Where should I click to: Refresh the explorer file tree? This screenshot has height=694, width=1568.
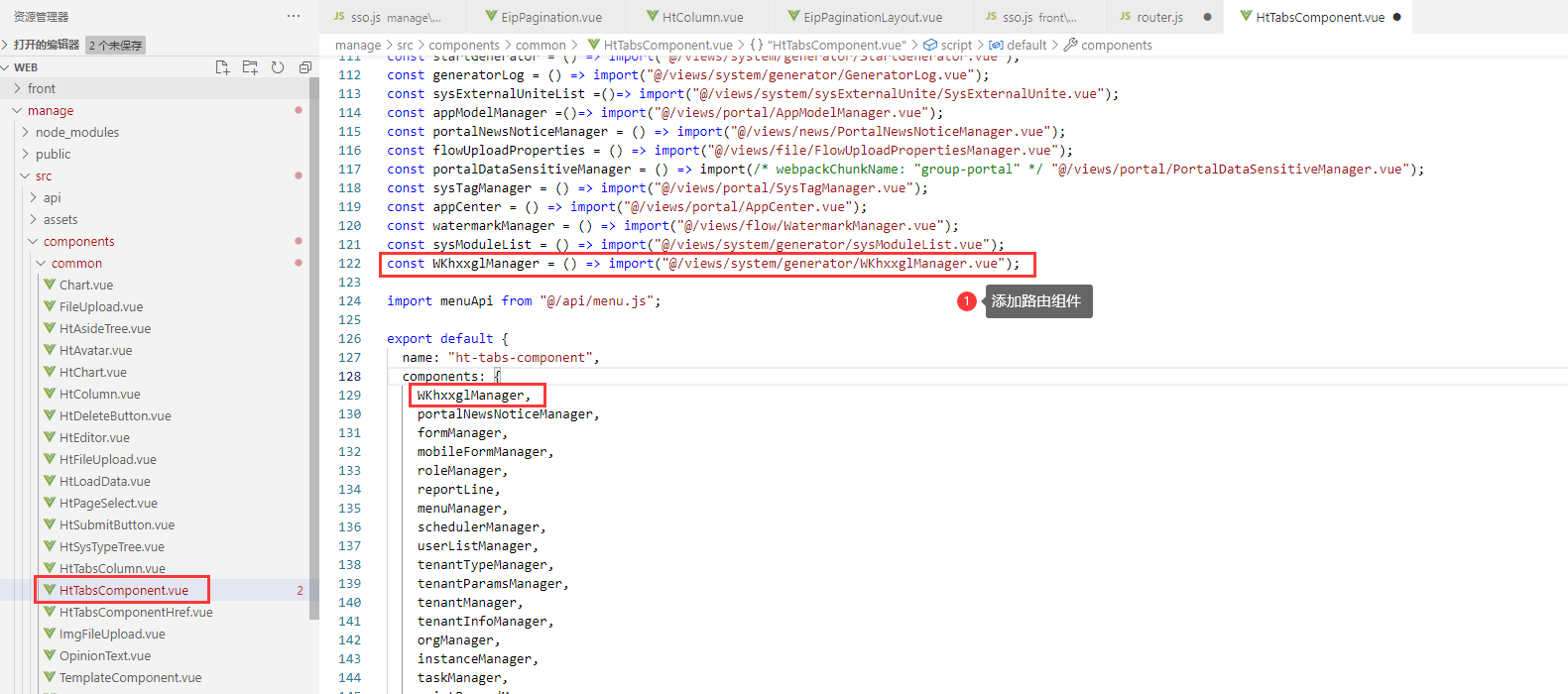pos(278,67)
